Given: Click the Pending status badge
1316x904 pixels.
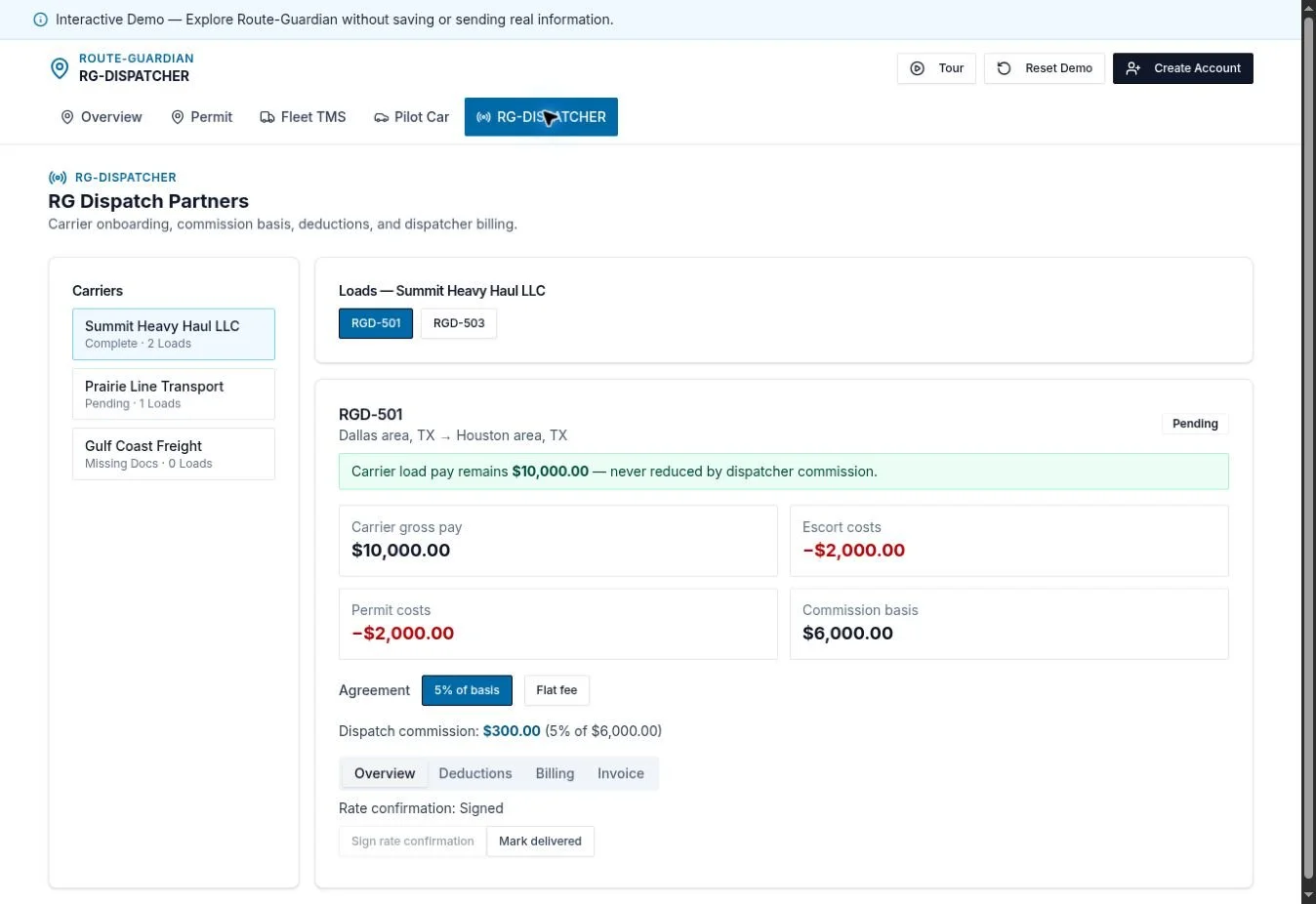Looking at the screenshot, I should click(x=1195, y=424).
